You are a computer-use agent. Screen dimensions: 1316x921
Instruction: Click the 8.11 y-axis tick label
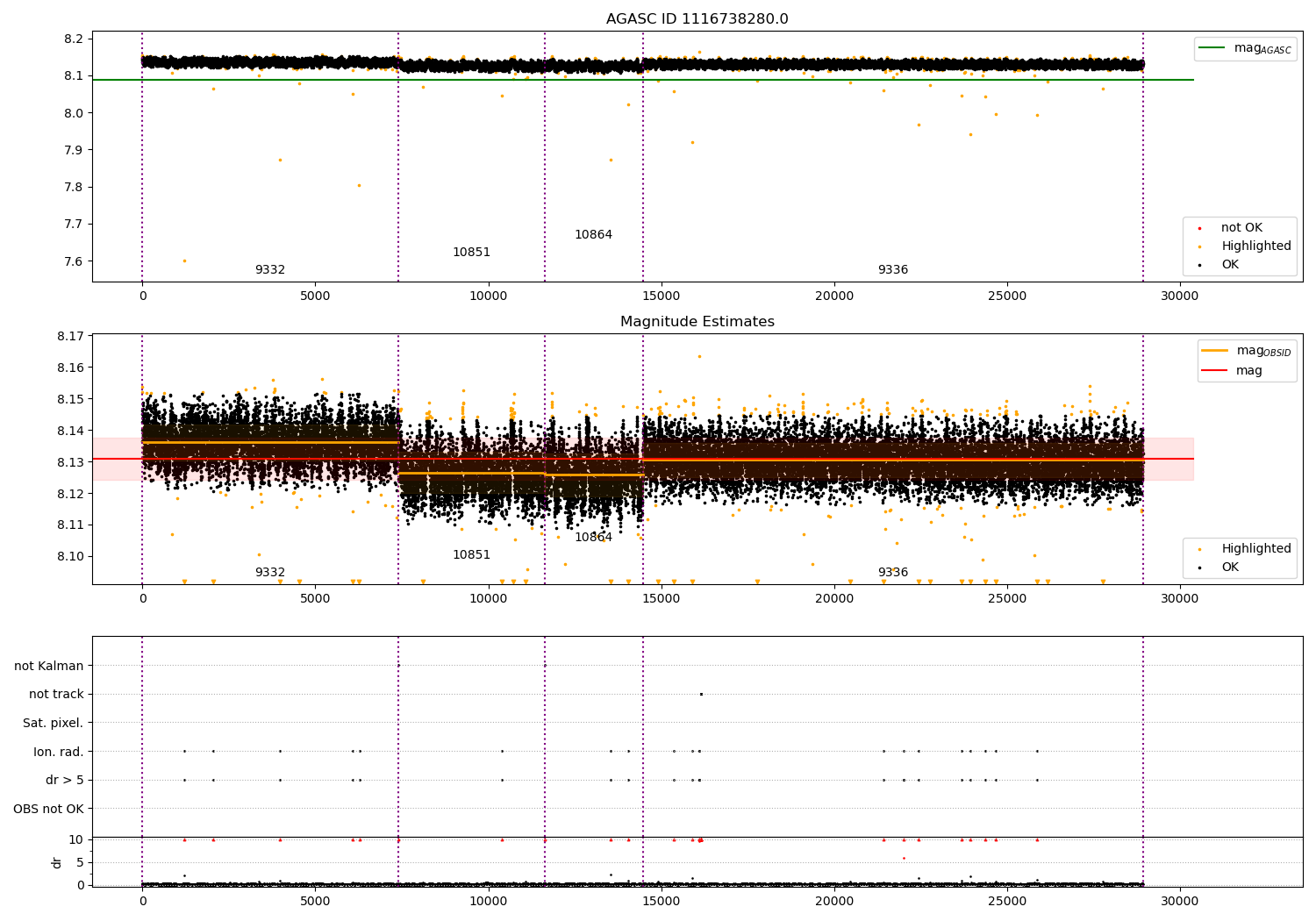click(70, 525)
